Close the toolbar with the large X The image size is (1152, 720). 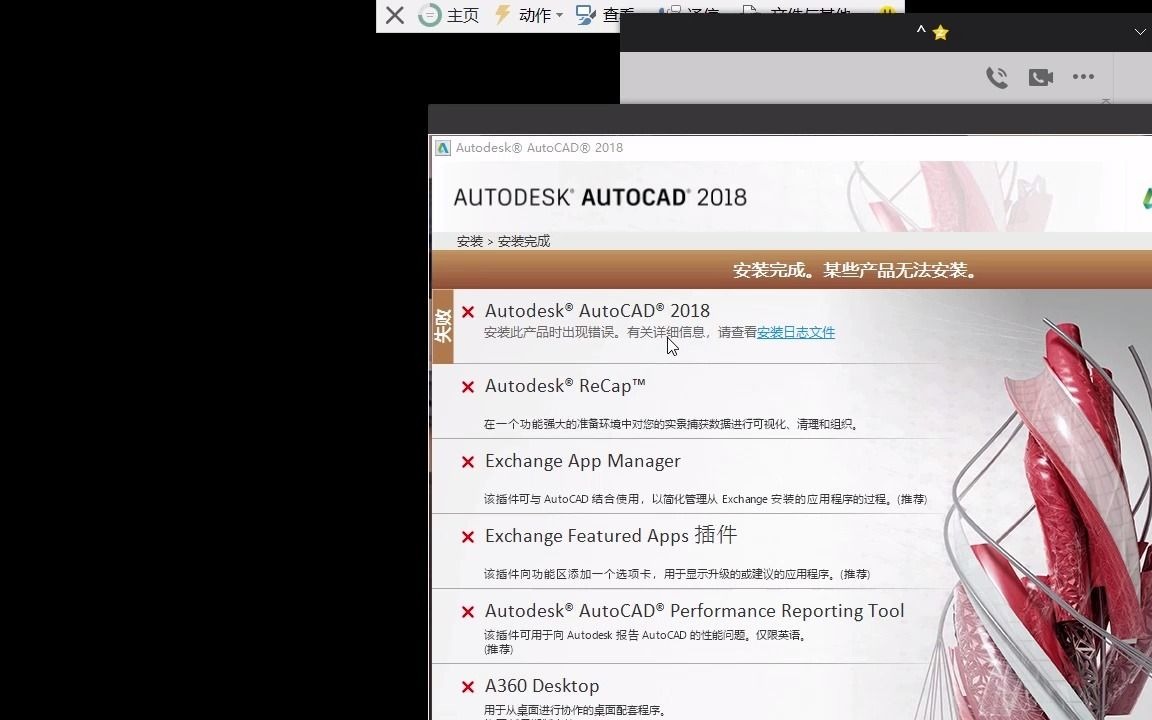pos(394,15)
